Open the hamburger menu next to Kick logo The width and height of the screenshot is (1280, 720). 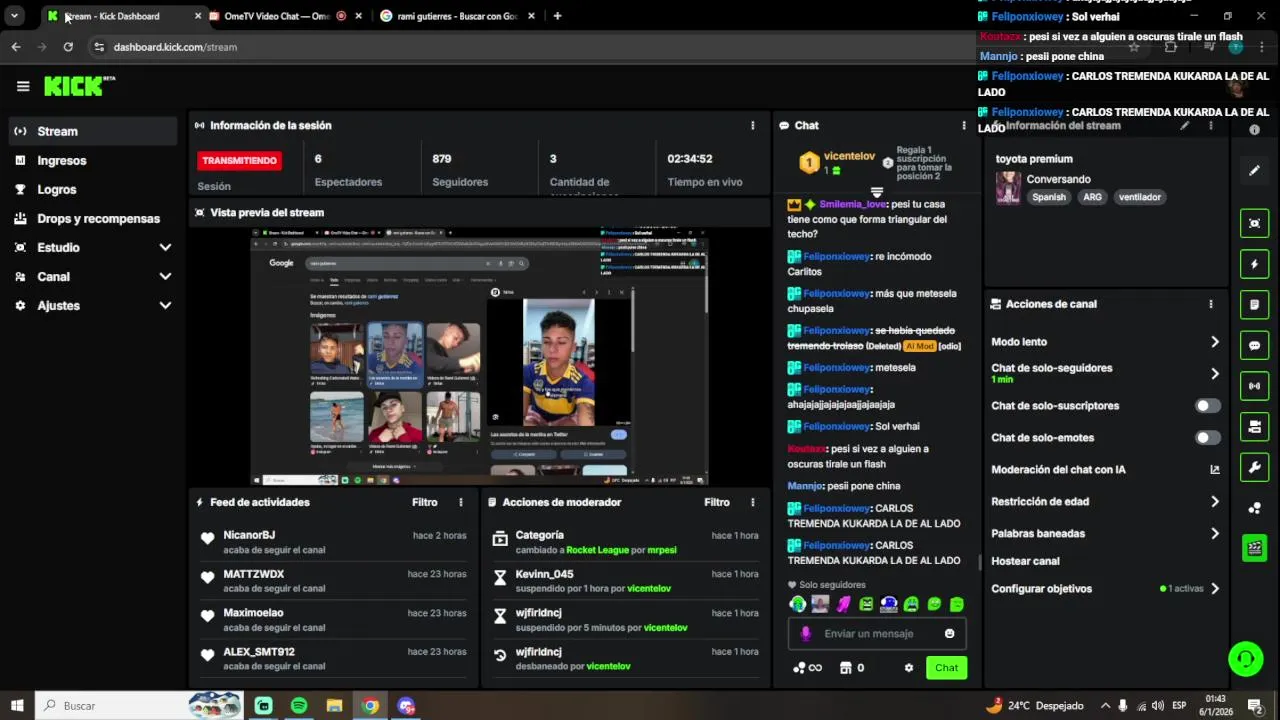[23, 86]
